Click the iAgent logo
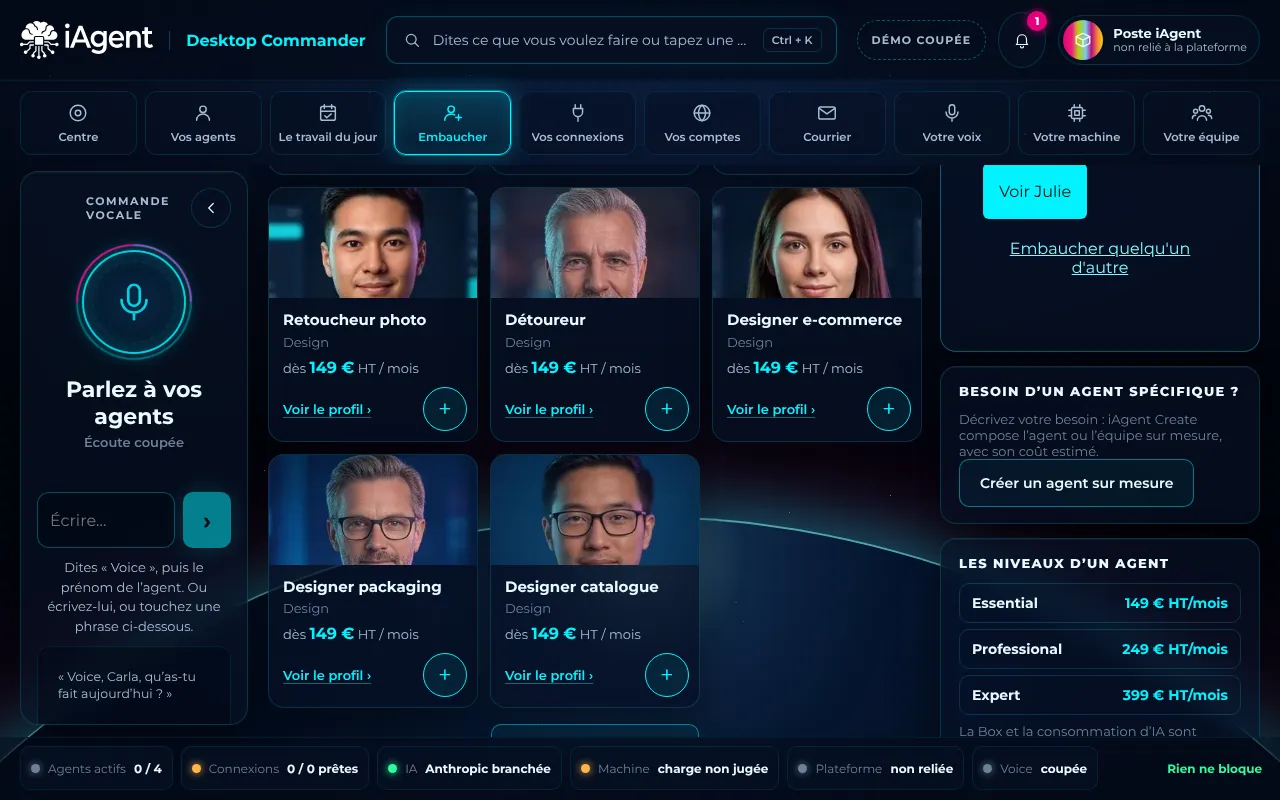This screenshot has height=800, width=1280. click(x=87, y=40)
